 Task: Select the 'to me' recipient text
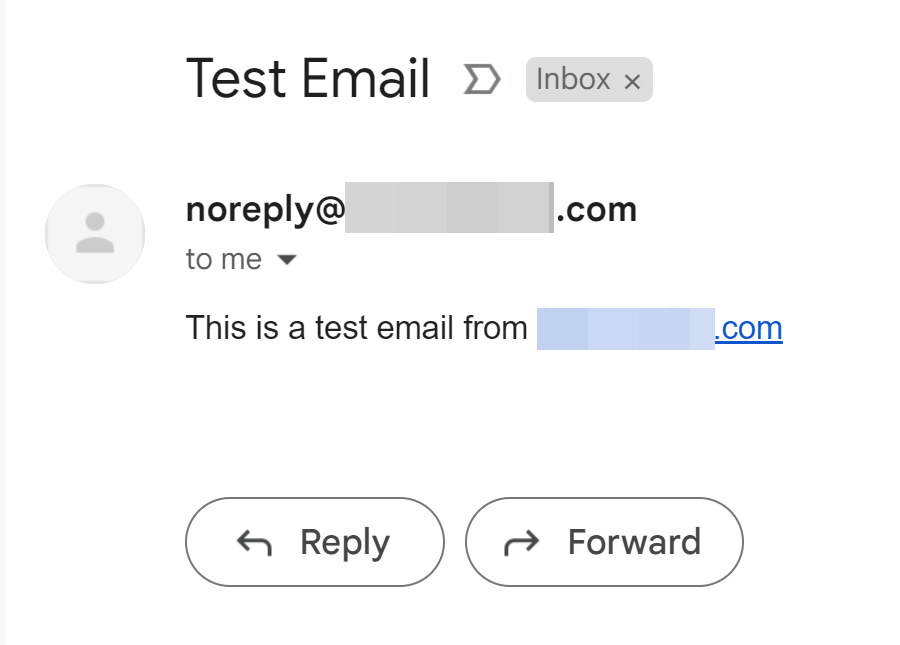click(x=223, y=259)
